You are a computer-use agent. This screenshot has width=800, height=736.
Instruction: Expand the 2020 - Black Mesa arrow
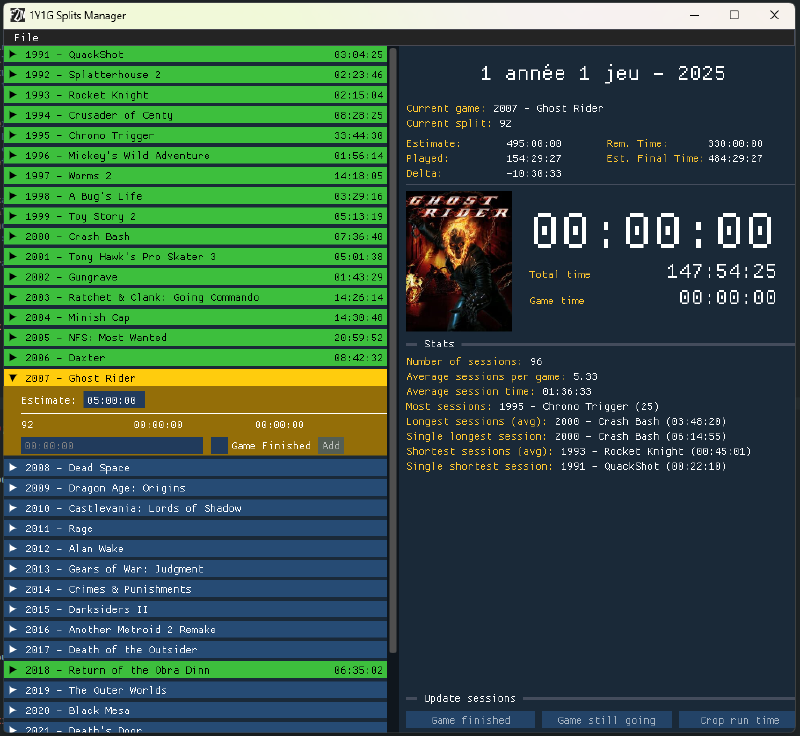(x=13, y=710)
